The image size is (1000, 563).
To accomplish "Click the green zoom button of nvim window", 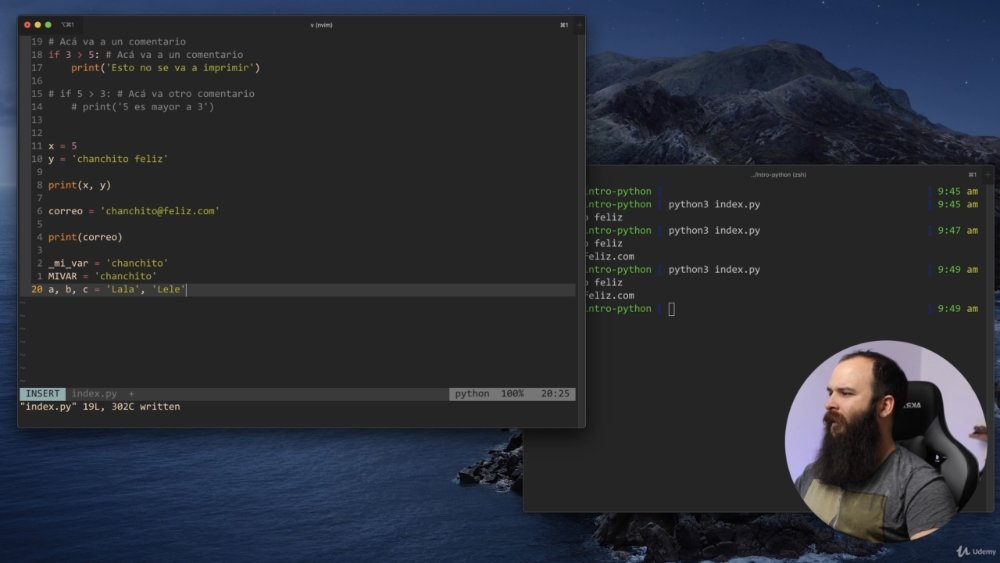I will [48, 25].
